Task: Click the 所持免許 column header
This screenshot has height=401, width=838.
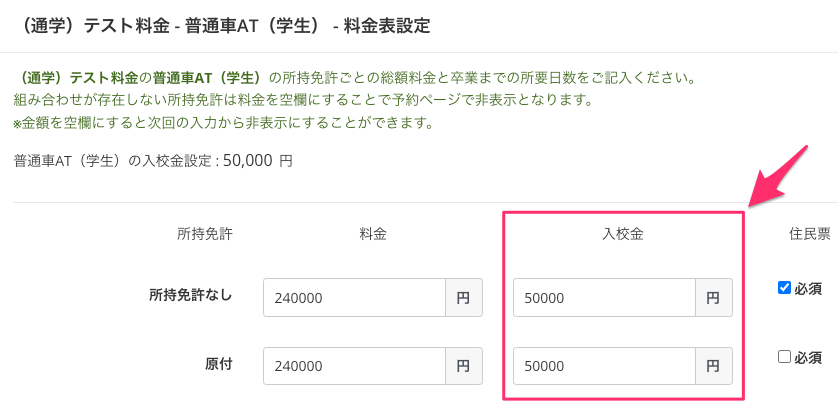Action: [x=205, y=233]
